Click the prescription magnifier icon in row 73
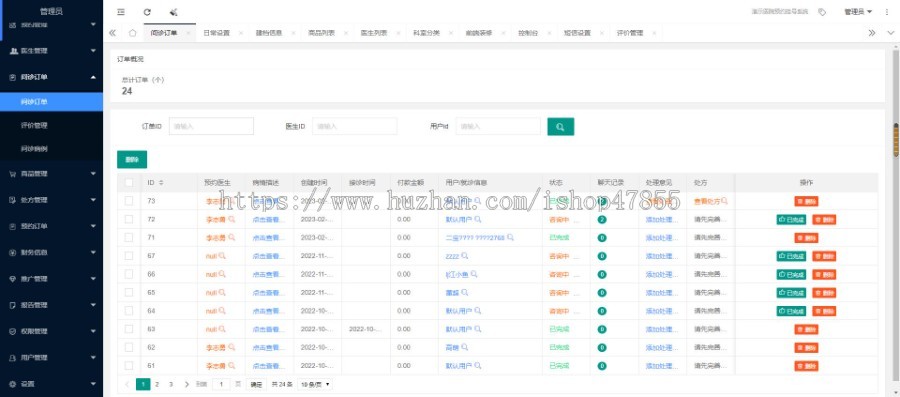This screenshot has width=900, height=397. coord(725,201)
